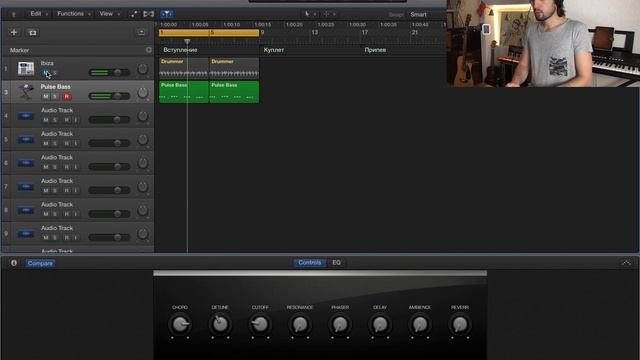640x360 pixels.
Task: Click bar 13 in the ruler
Action: pyautogui.click(x=315, y=32)
